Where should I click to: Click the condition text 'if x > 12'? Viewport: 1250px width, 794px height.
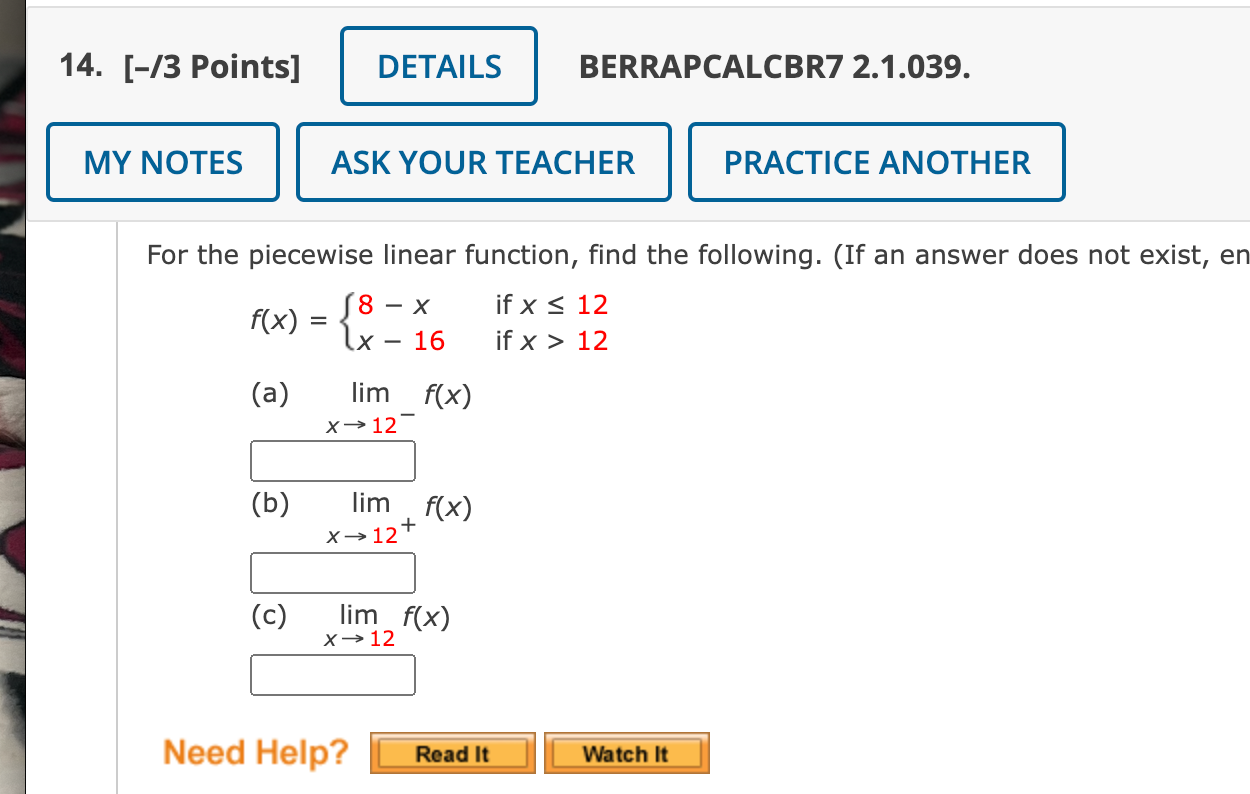pyautogui.click(x=549, y=341)
